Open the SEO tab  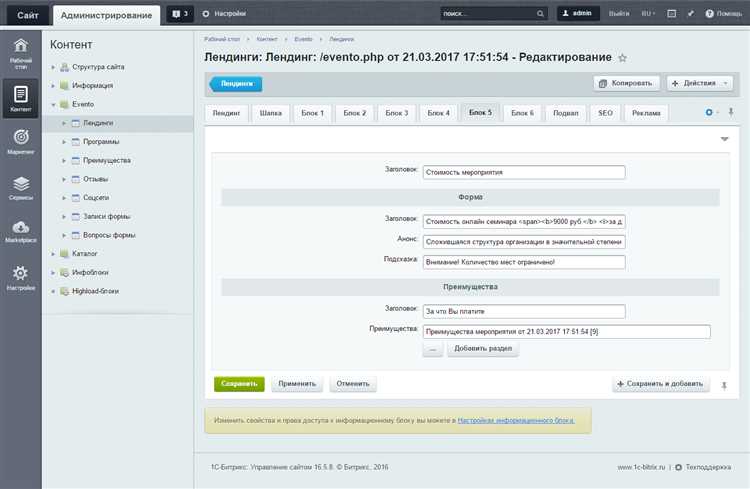coord(605,113)
